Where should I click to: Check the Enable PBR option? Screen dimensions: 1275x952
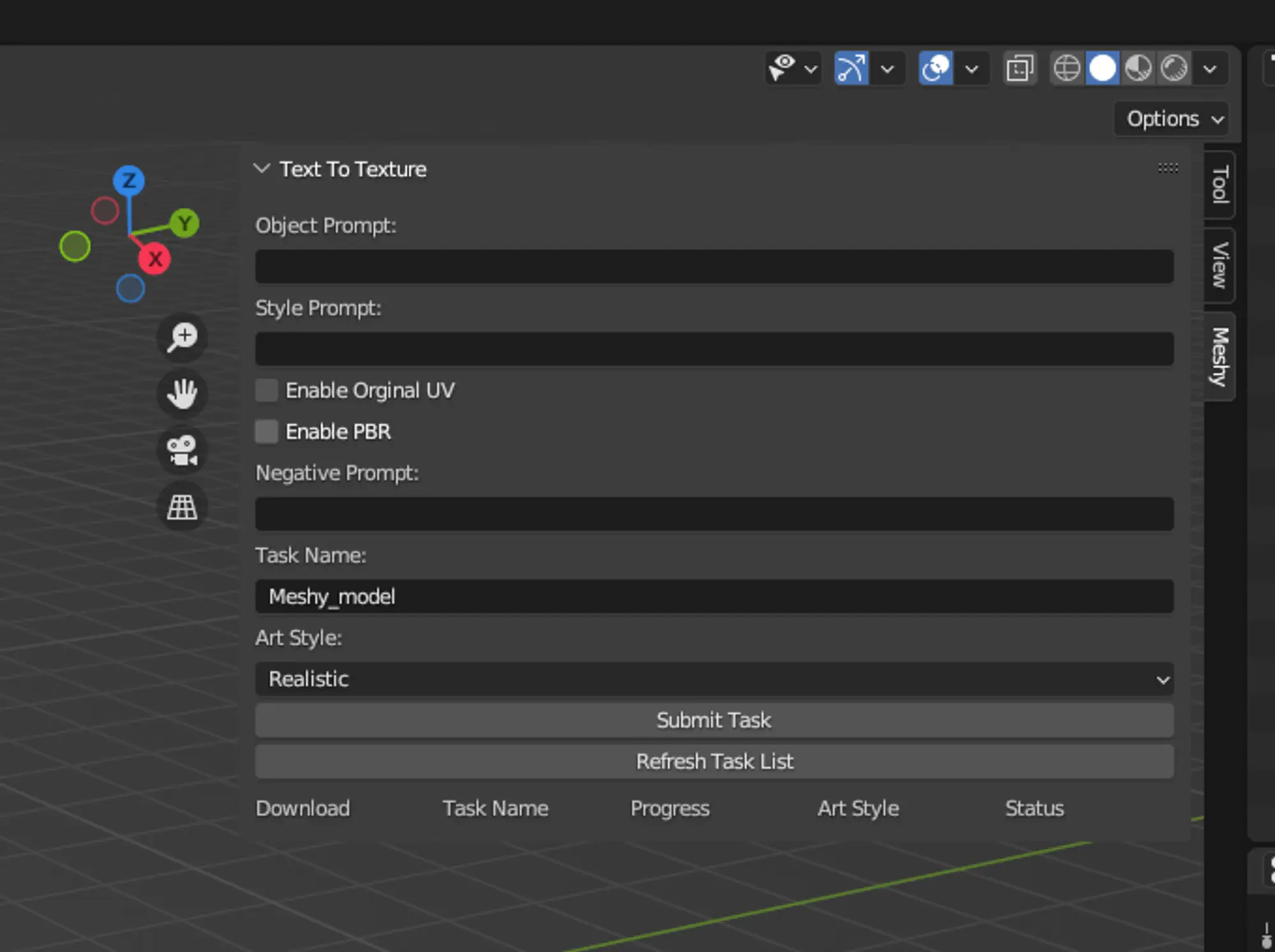coord(266,431)
